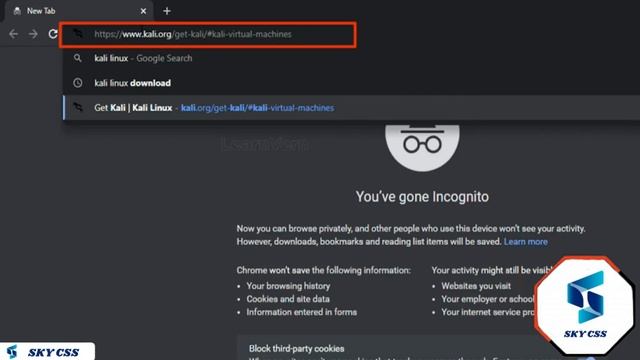This screenshot has height=360, width=640.
Task: Click Kali favicon in Get Kali suggestion
Action: 78,107
